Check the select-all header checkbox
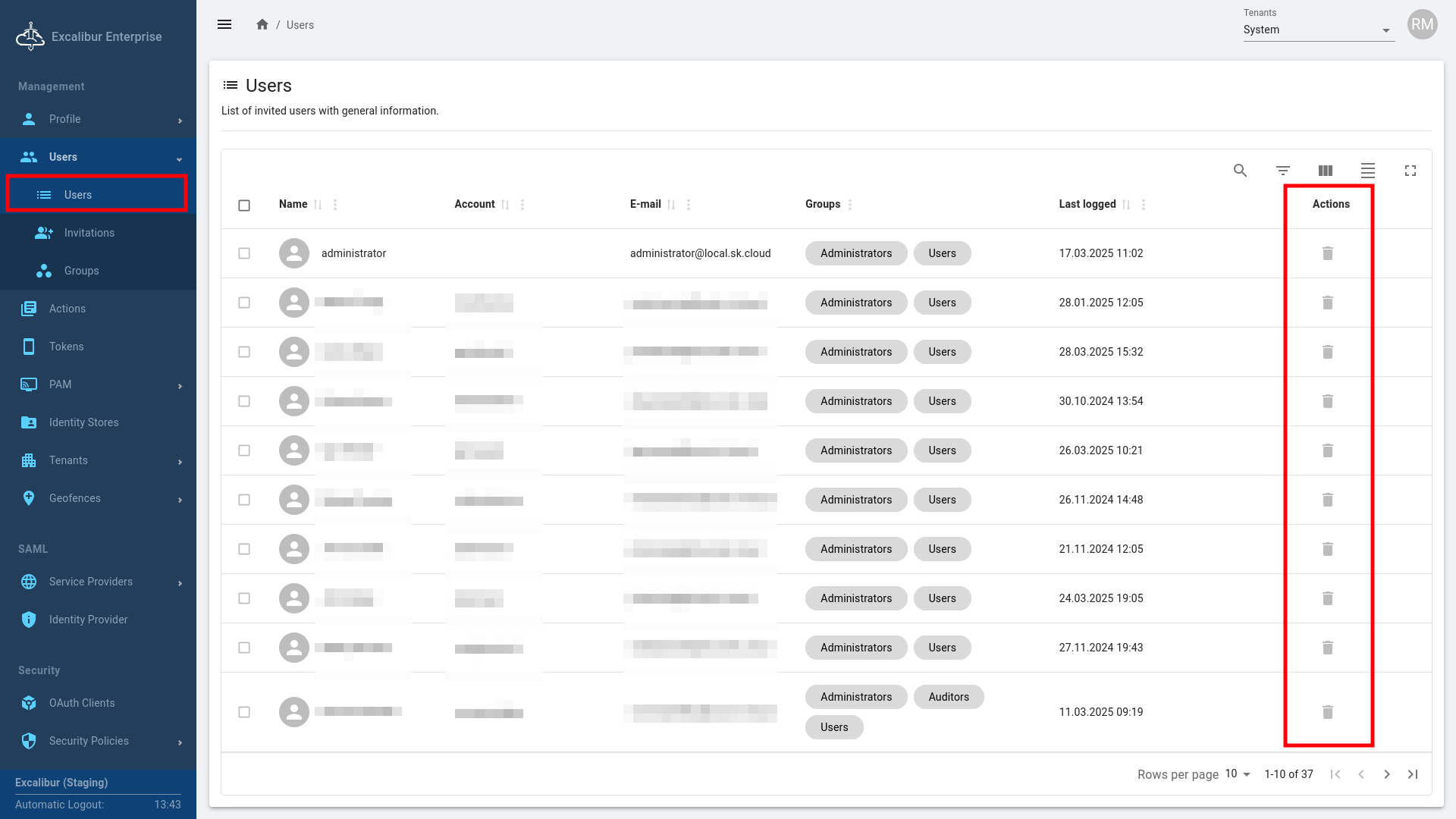This screenshot has width=1456, height=819. pos(244,206)
